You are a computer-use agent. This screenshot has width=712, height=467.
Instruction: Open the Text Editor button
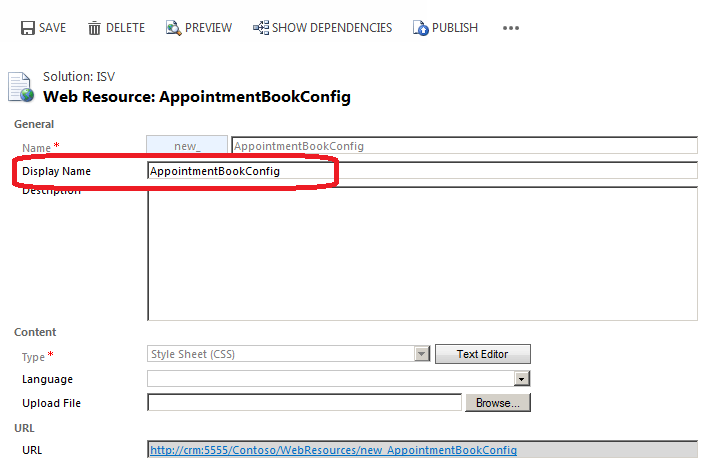[483, 354]
